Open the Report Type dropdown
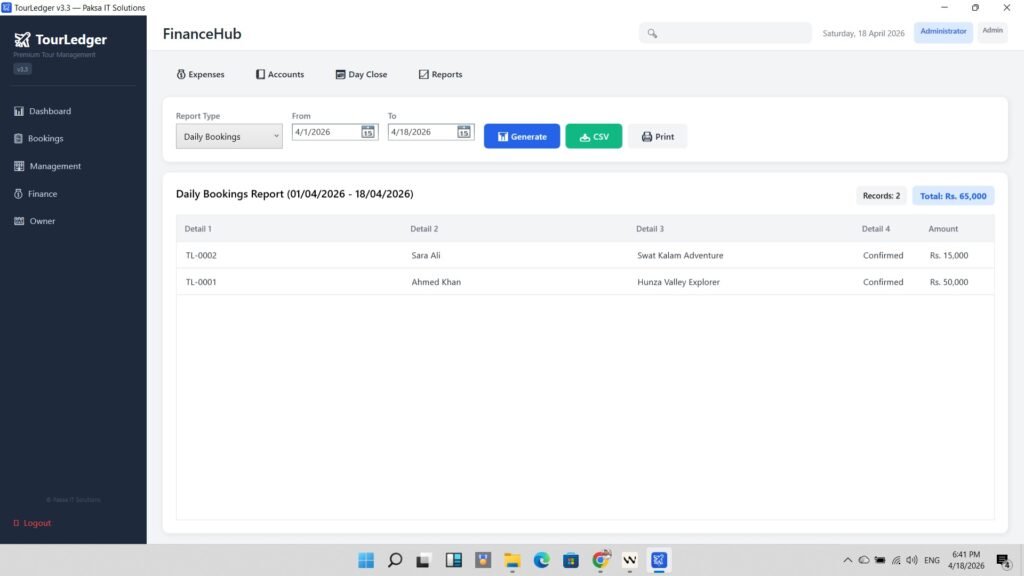1024x576 pixels. tap(228, 136)
